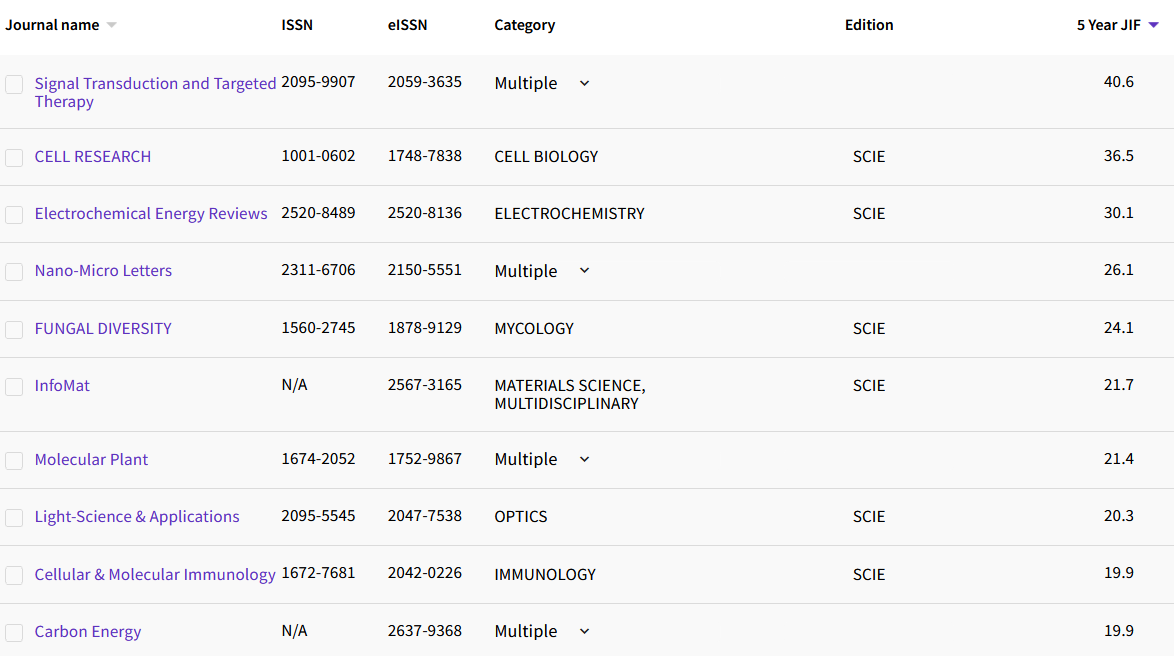Open Signal Transduction and Targeted Therapy link

point(155,84)
